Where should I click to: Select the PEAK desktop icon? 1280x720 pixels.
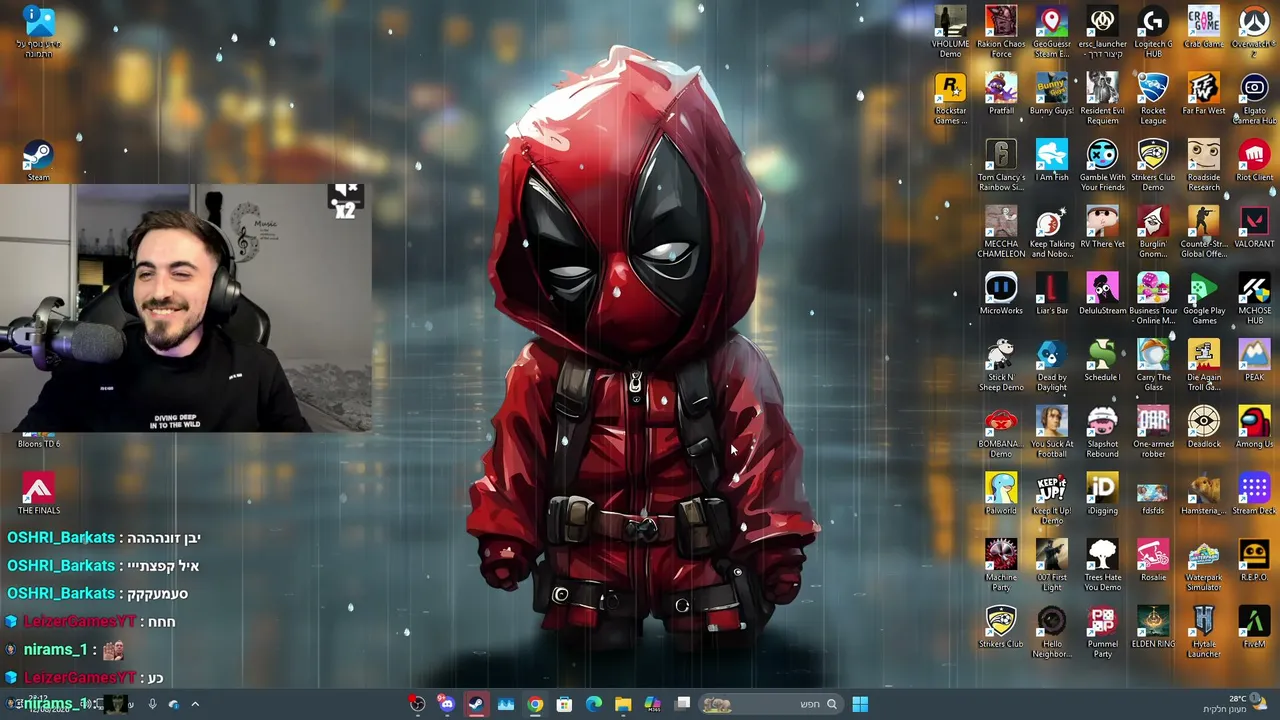[x=1254, y=360]
